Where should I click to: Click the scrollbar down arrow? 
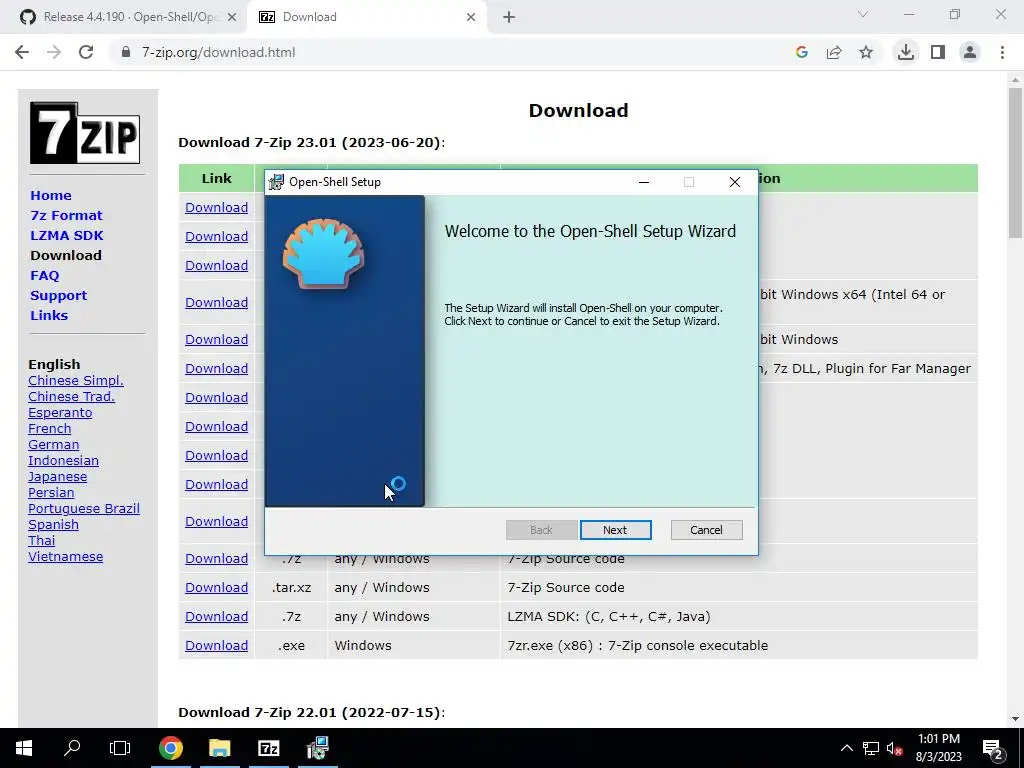pyautogui.click(x=1015, y=719)
